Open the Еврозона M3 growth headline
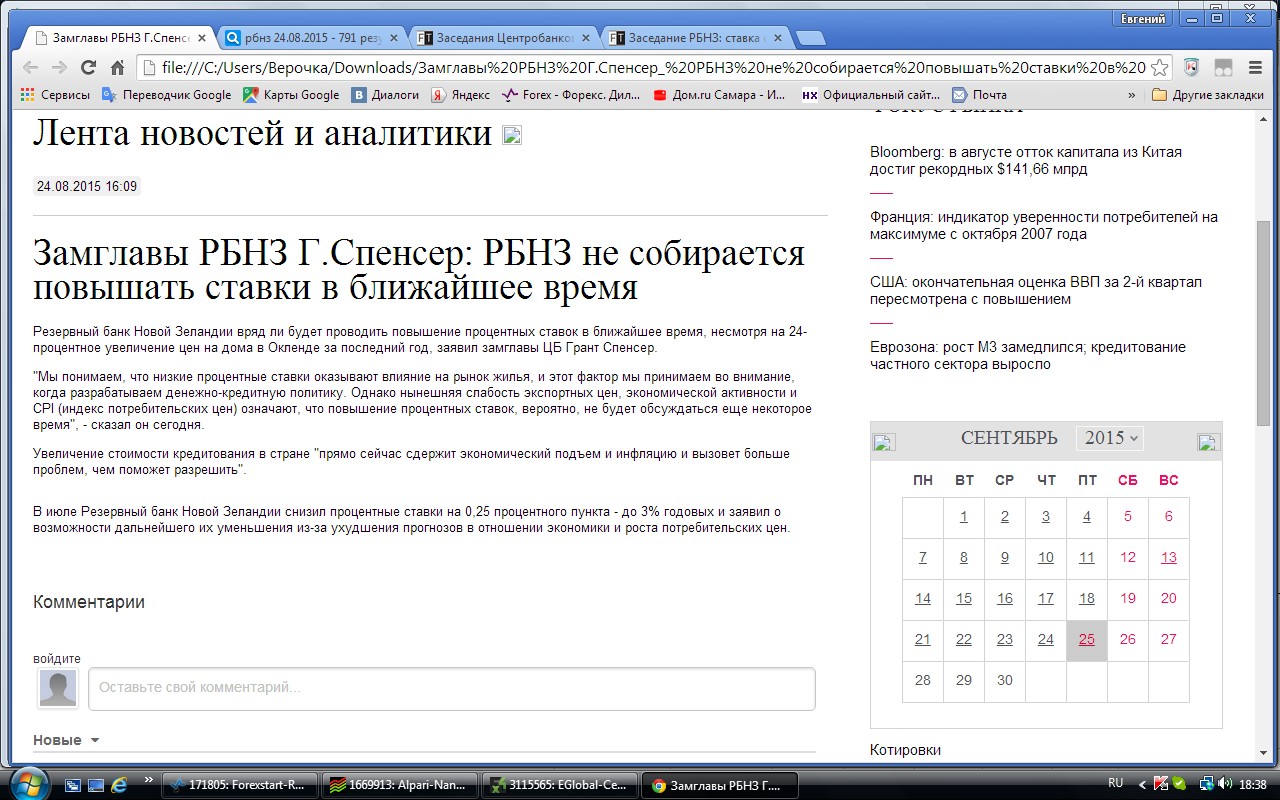Screen dimensions: 1280x800 (1028, 356)
